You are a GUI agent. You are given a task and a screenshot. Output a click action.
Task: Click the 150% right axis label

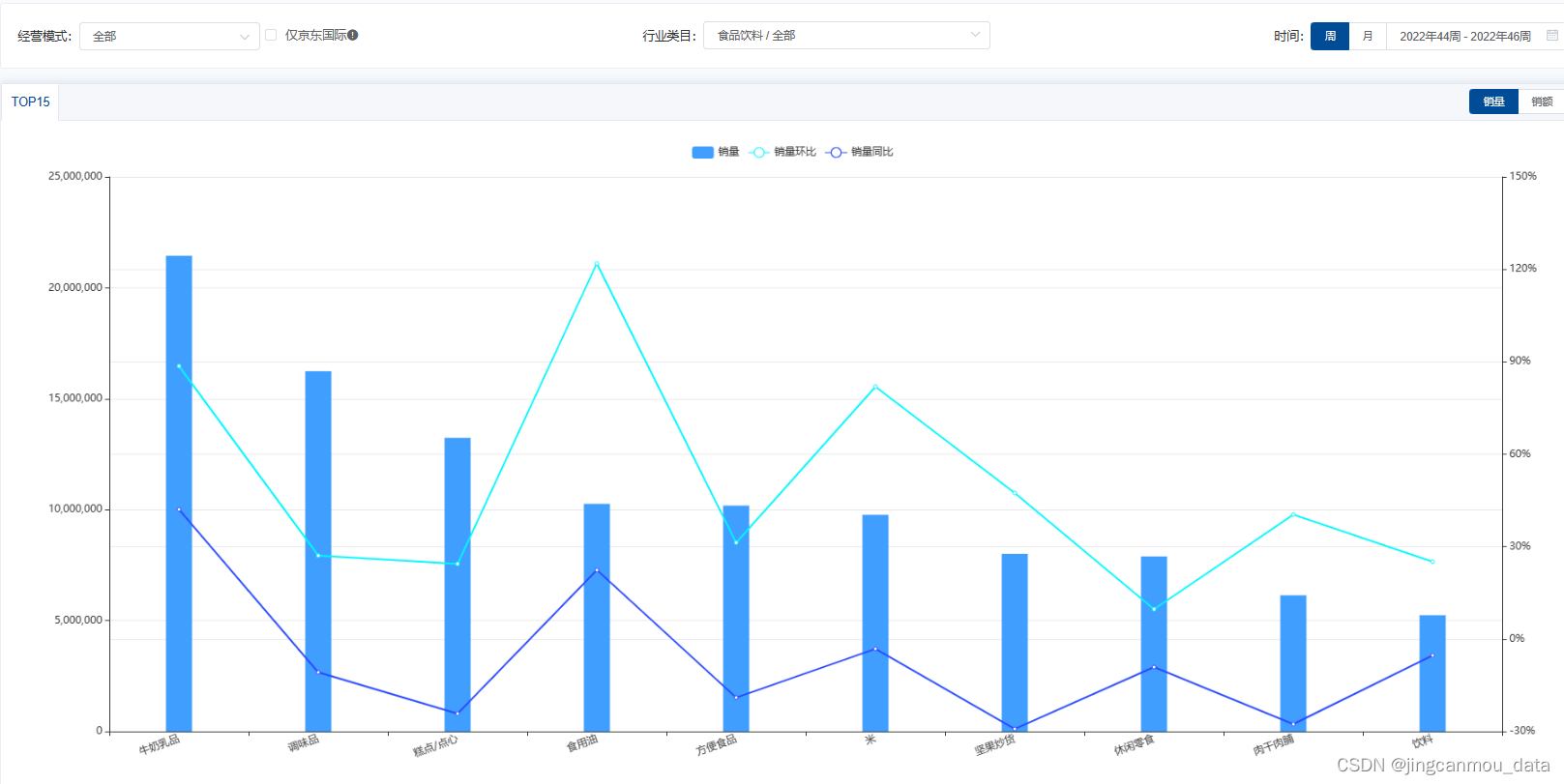pyautogui.click(x=1523, y=176)
